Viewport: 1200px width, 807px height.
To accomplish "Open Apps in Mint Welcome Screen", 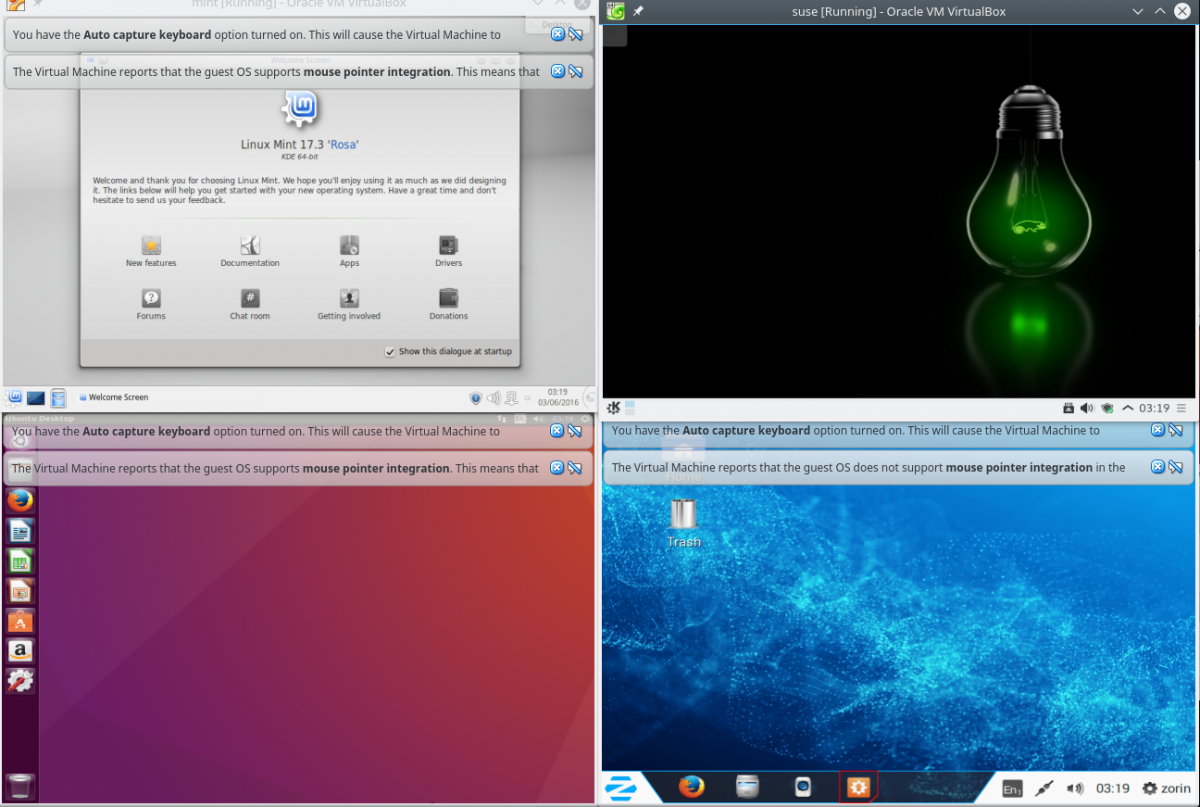I will click(349, 251).
